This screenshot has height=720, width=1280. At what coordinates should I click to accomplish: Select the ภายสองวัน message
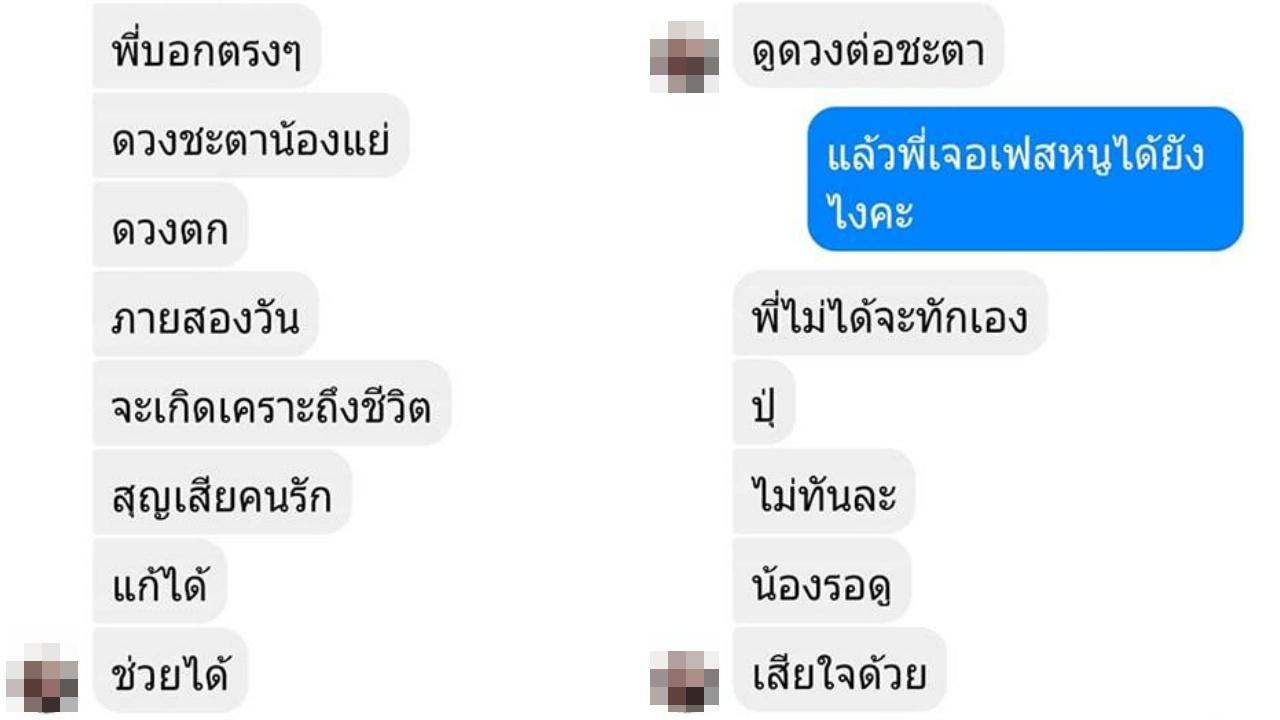[206, 314]
